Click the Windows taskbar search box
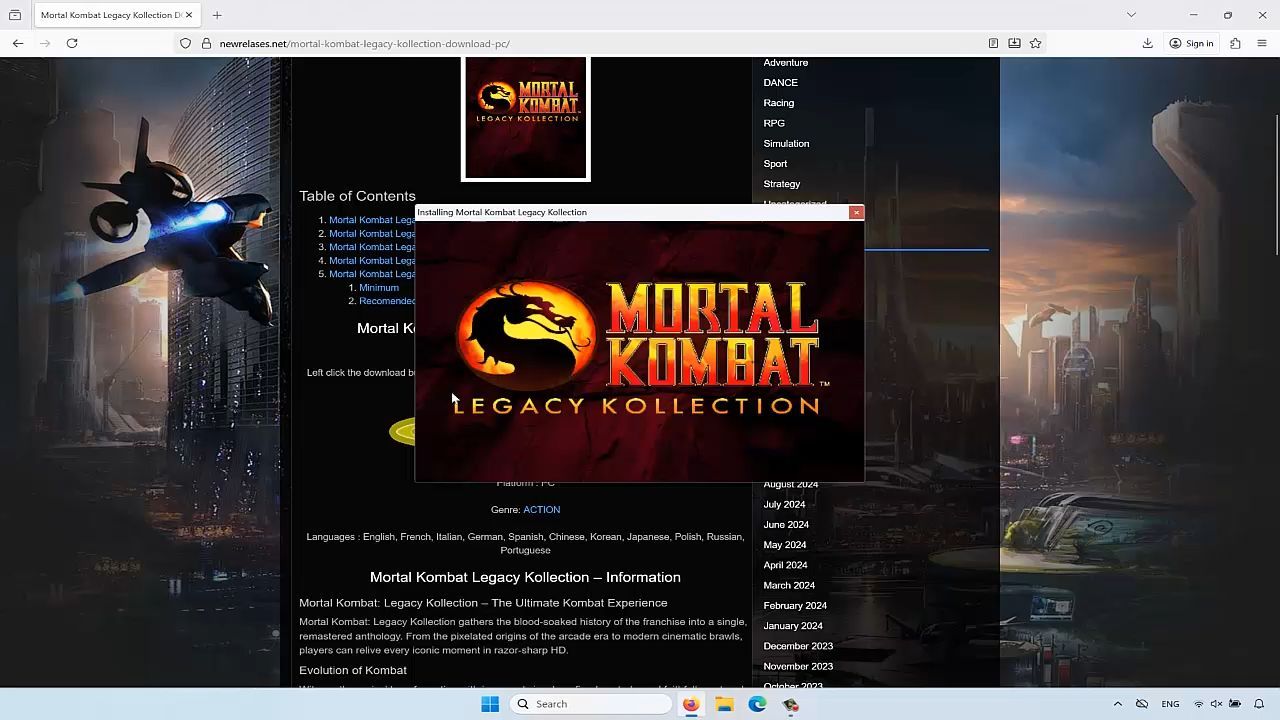Viewport: 1280px width, 720px height. tap(592, 704)
